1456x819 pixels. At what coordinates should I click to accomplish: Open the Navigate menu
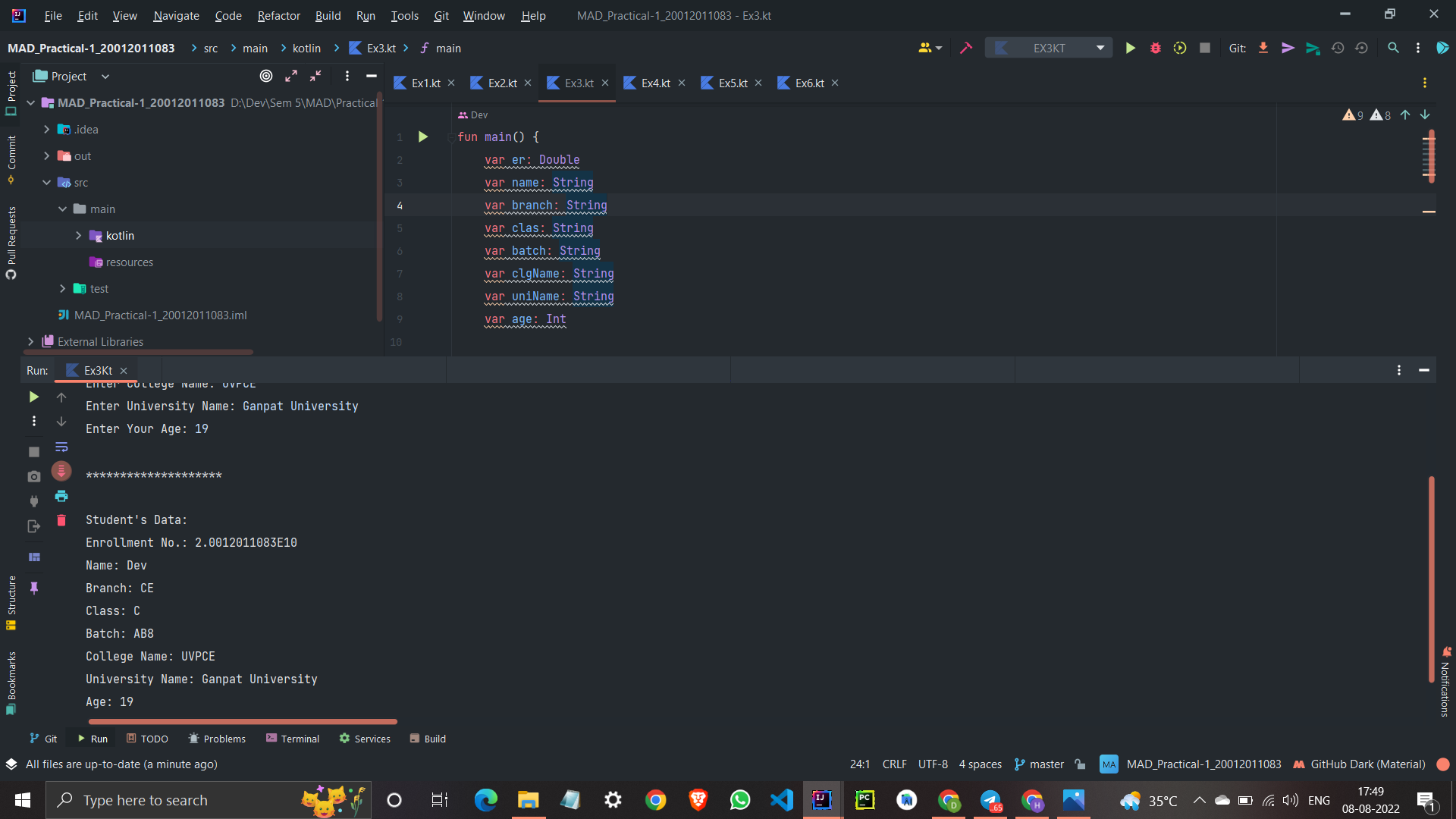176,15
